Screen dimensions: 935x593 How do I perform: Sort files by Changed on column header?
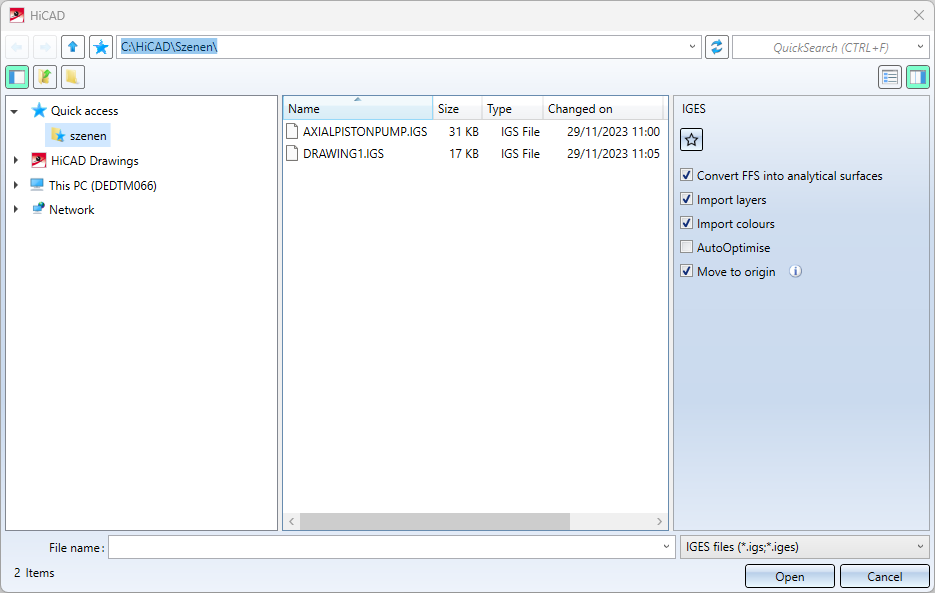[x=602, y=109]
